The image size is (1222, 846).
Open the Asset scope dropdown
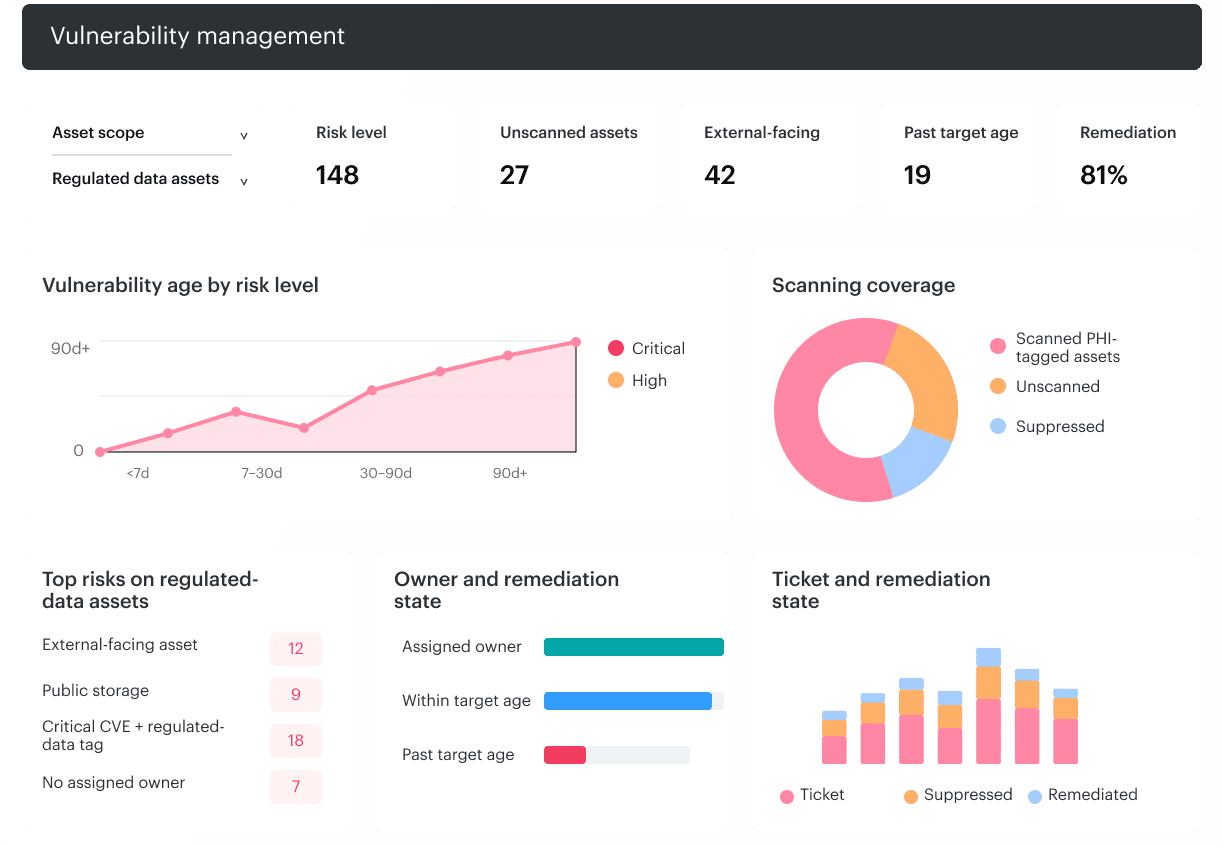coord(150,133)
